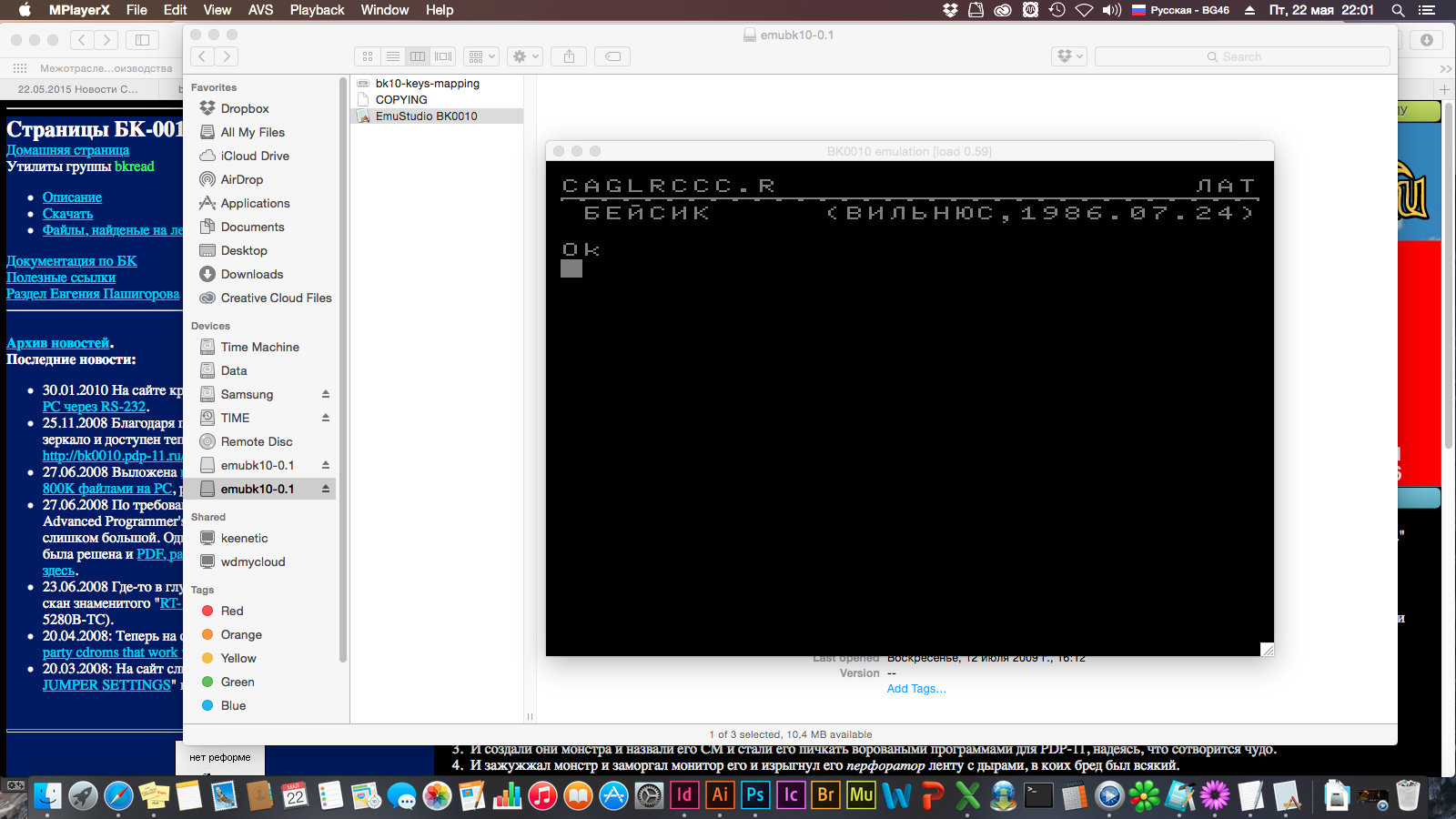Click the Wi-Fi icon in menu bar
This screenshot has height=819, width=1456.
tap(1084, 10)
